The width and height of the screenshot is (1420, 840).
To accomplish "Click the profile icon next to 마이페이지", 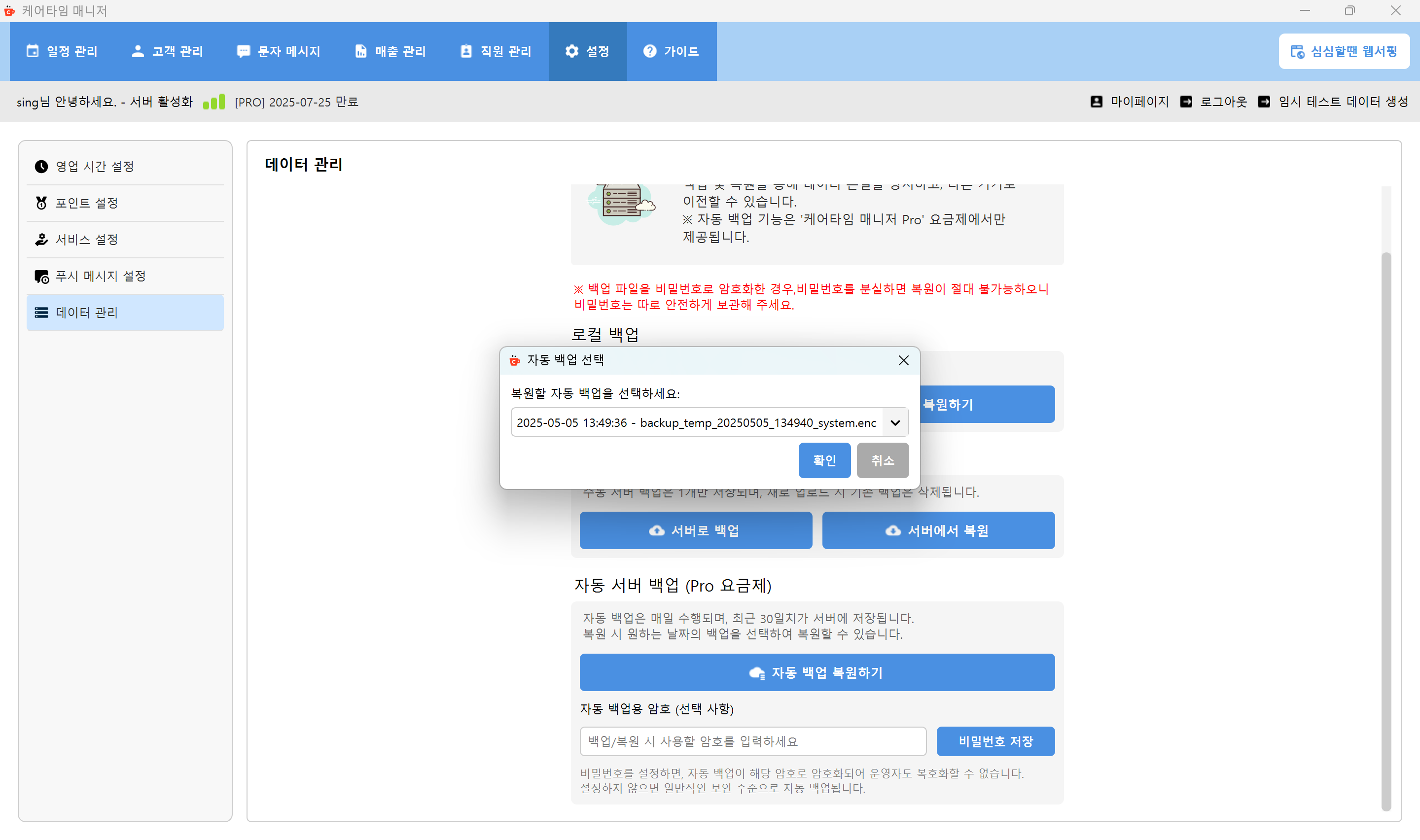I will coord(1096,102).
